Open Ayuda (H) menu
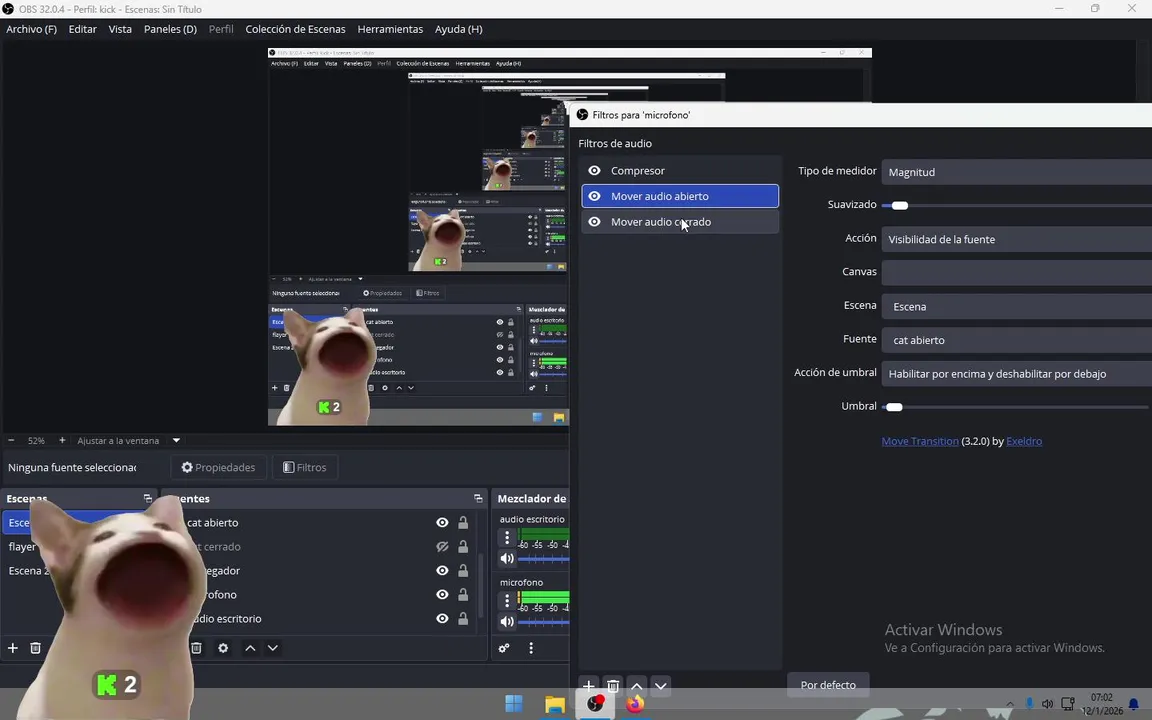This screenshot has width=1152, height=720. [x=458, y=29]
